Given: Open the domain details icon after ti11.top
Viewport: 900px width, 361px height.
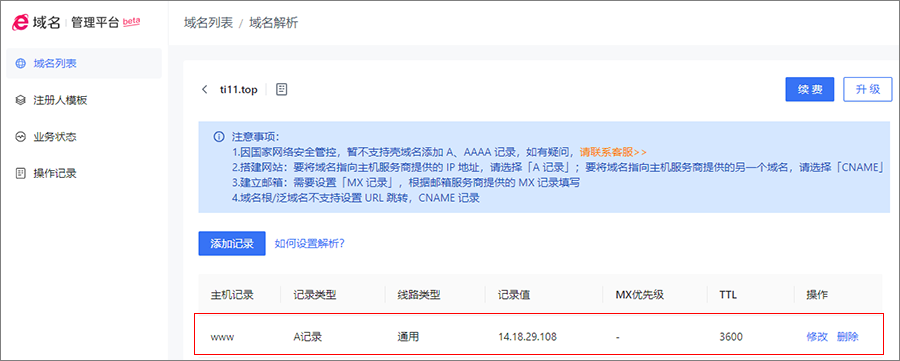Looking at the screenshot, I should (281, 90).
